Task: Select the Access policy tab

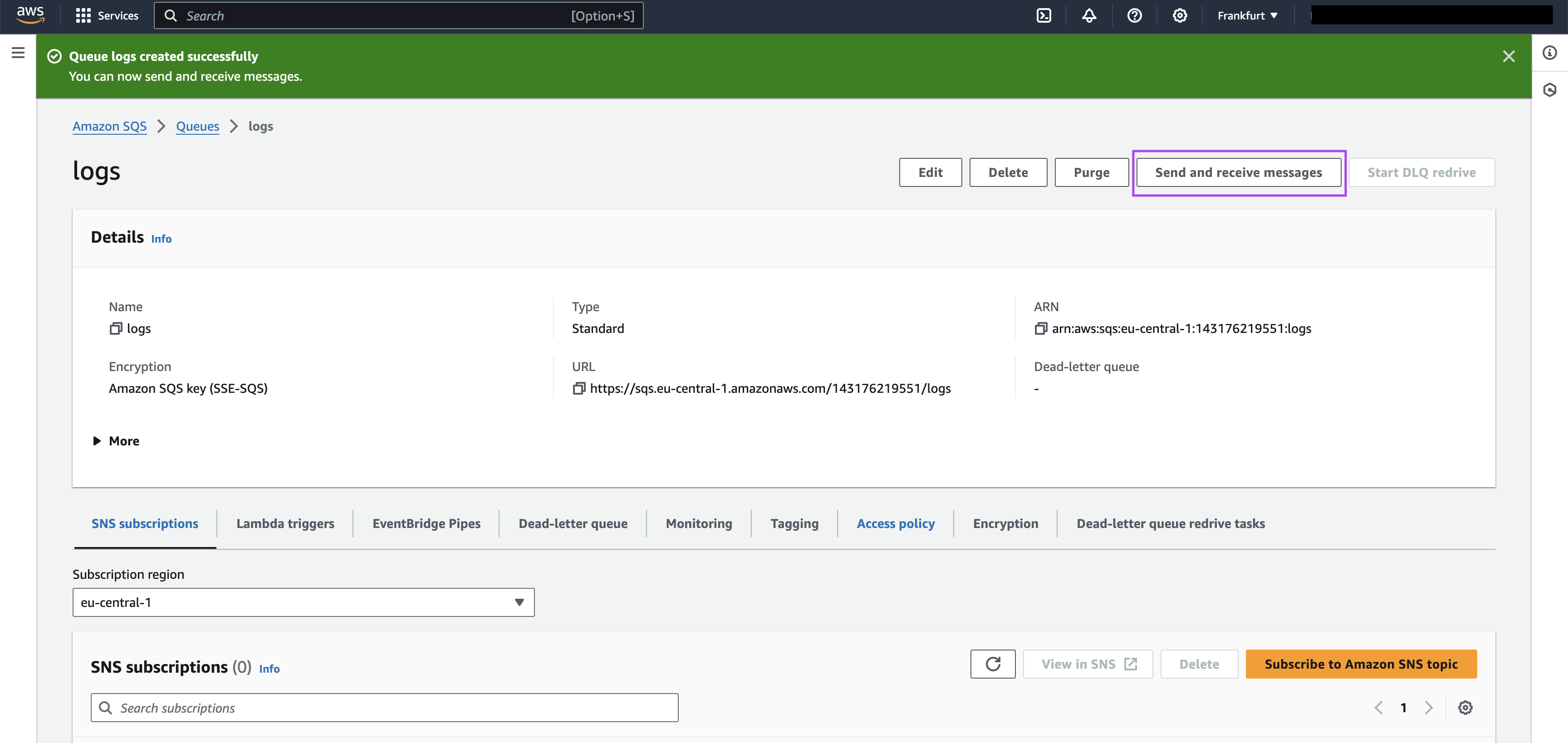Action: tap(896, 522)
